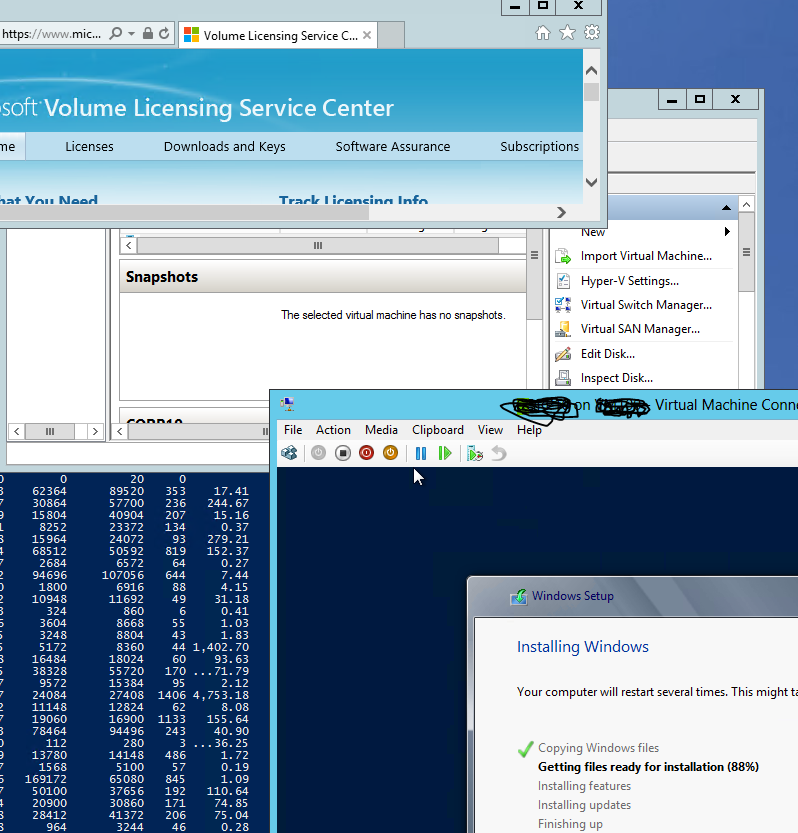
Task: Click the orange Save state icon
Action: point(390,453)
